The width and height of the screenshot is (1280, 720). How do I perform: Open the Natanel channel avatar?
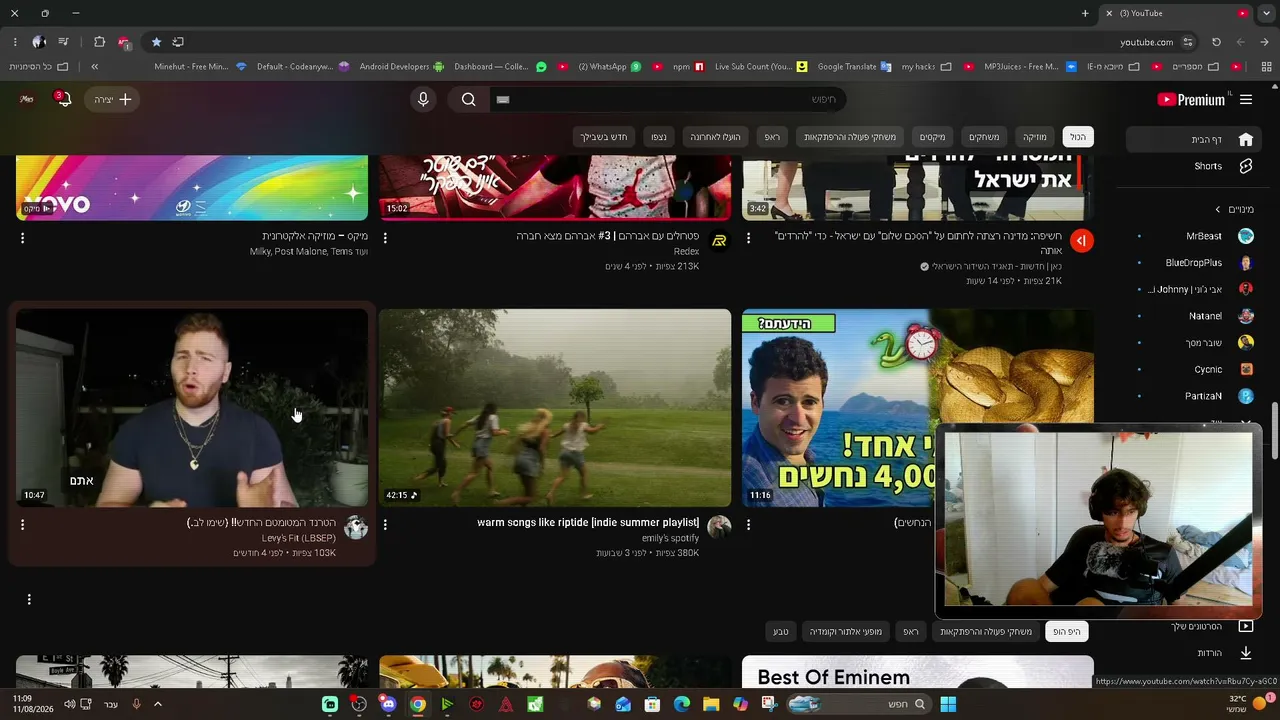coord(1246,316)
